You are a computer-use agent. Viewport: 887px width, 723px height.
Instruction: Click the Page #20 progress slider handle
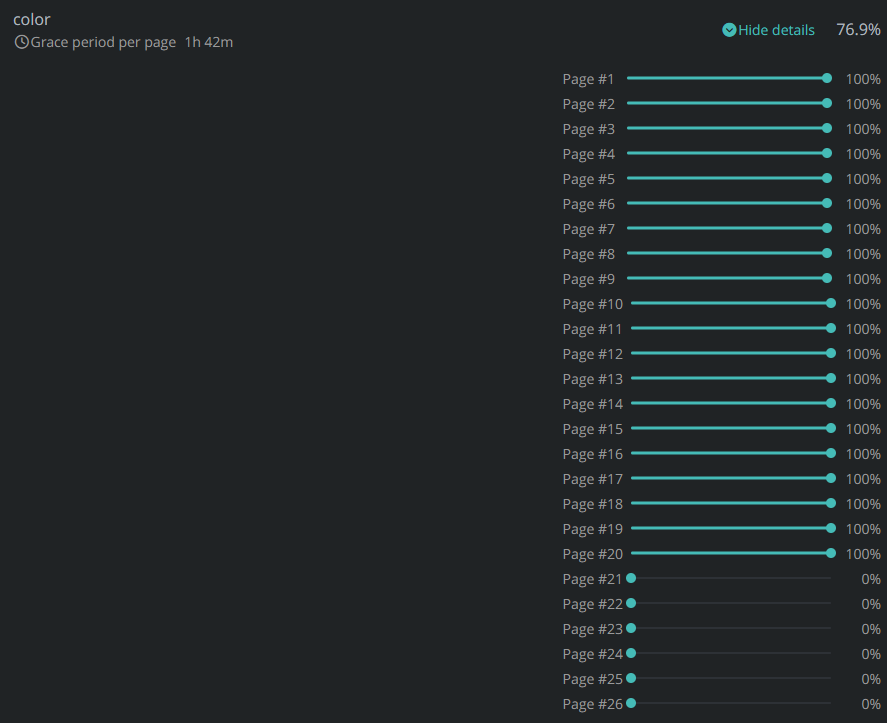click(830, 553)
